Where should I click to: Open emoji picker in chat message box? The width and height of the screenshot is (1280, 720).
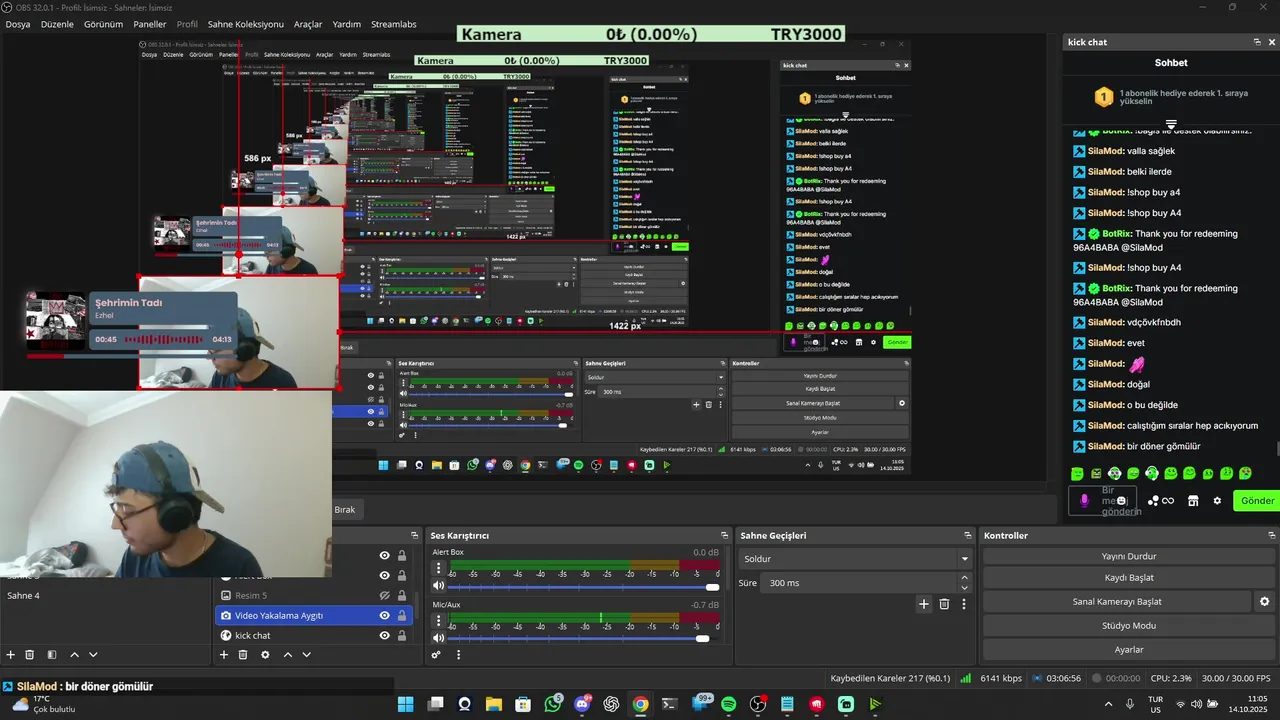pos(1122,501)
